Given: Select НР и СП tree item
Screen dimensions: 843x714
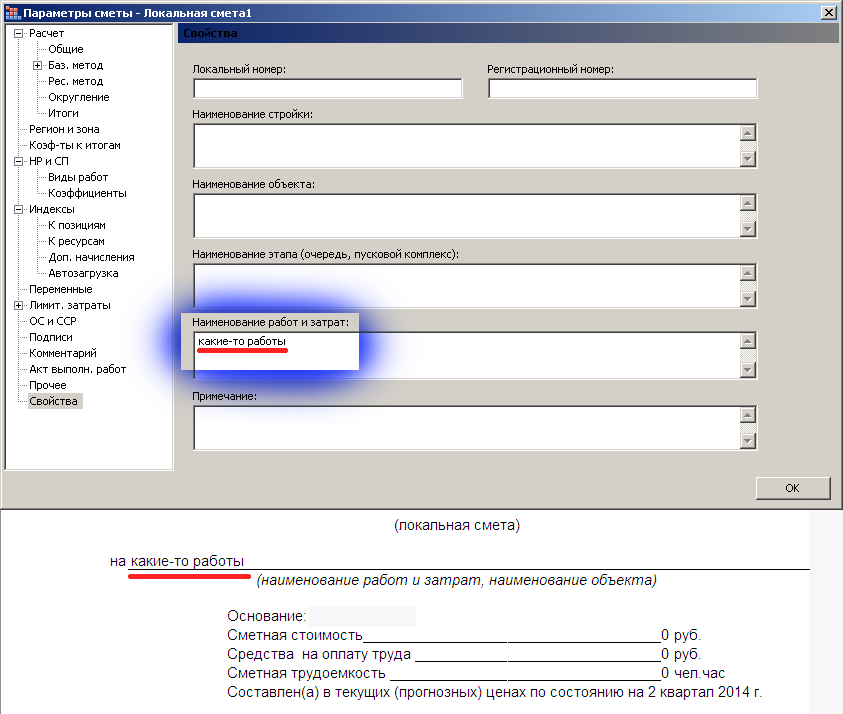Looking at the screenshot, I should 48,161.
